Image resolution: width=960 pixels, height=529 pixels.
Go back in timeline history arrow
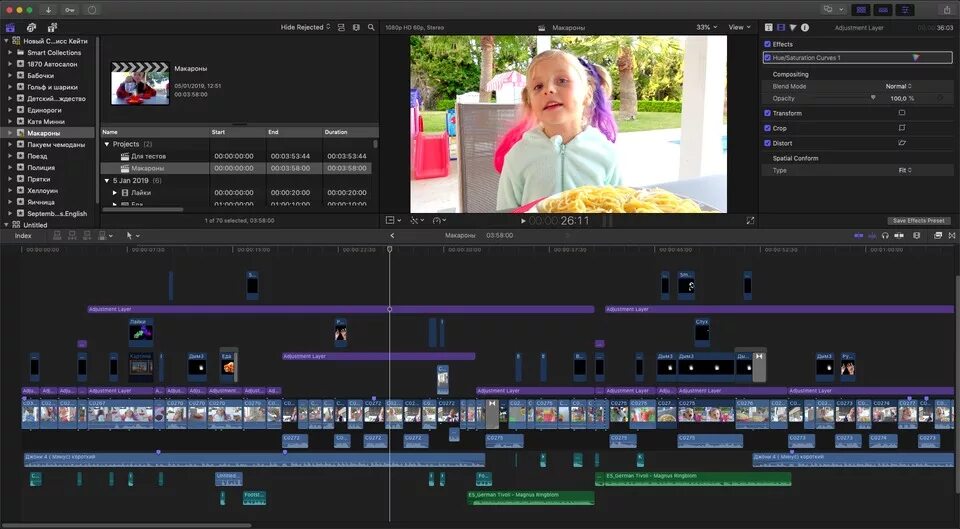pos(392,236)
